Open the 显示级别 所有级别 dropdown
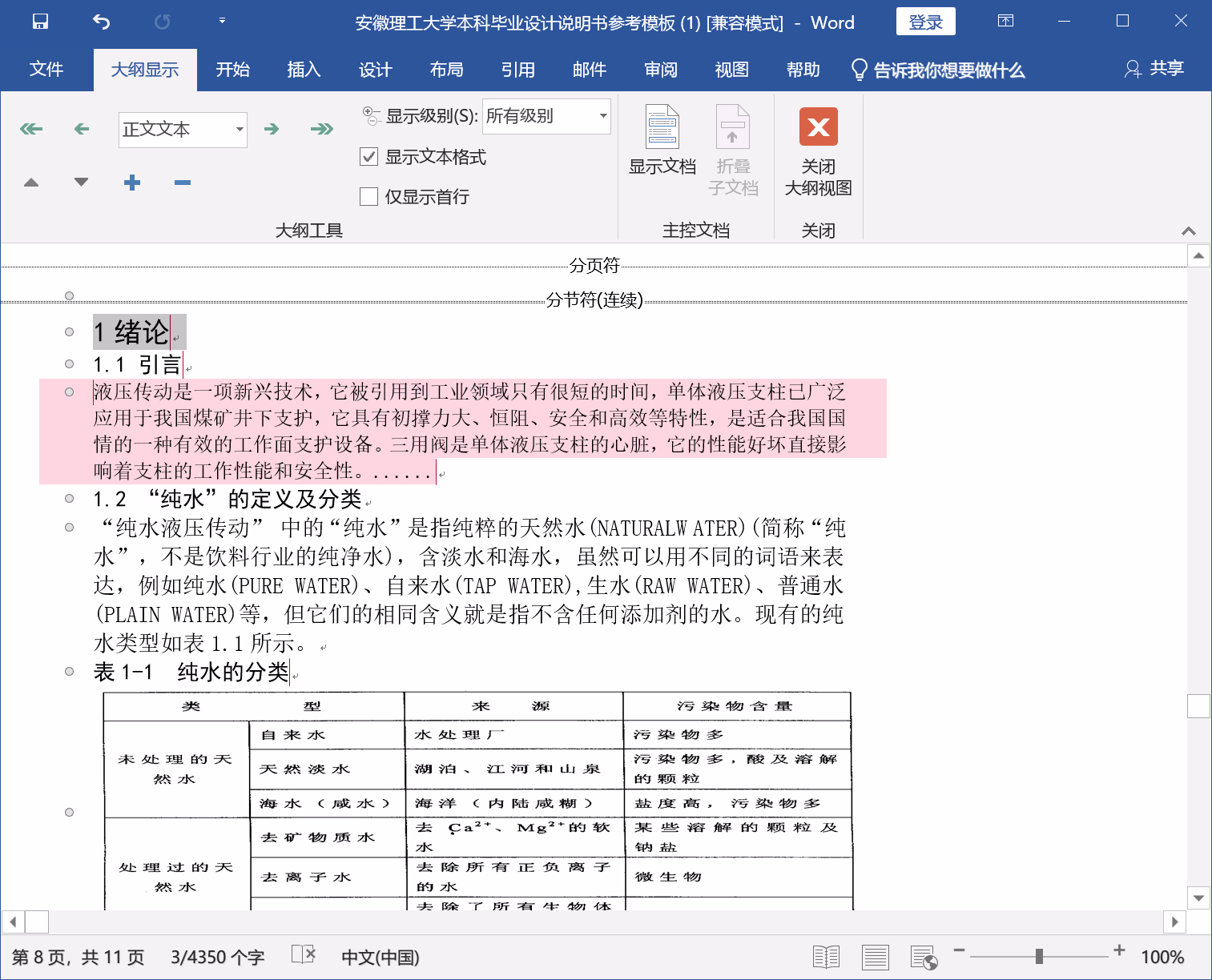The height and width of the screenshot is (980, 1212). click(602, 116)
